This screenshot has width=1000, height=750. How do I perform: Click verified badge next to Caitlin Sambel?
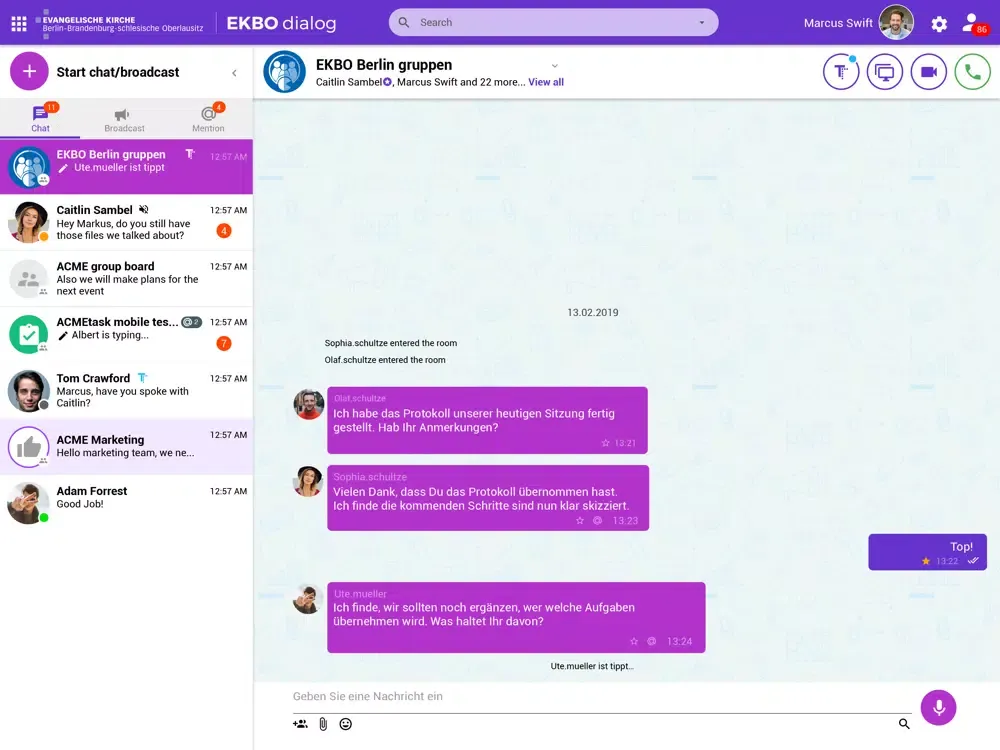[x=387, y=82]
